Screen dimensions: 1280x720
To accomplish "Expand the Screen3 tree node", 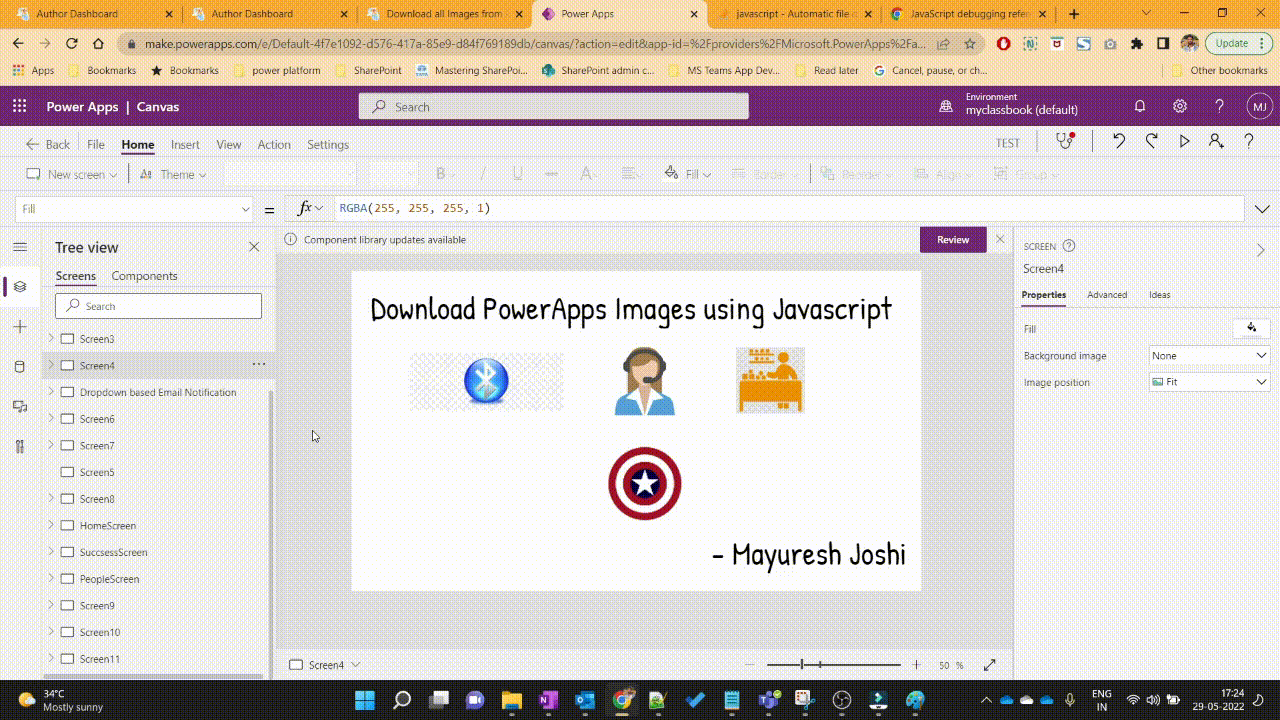I will [51, 338].
